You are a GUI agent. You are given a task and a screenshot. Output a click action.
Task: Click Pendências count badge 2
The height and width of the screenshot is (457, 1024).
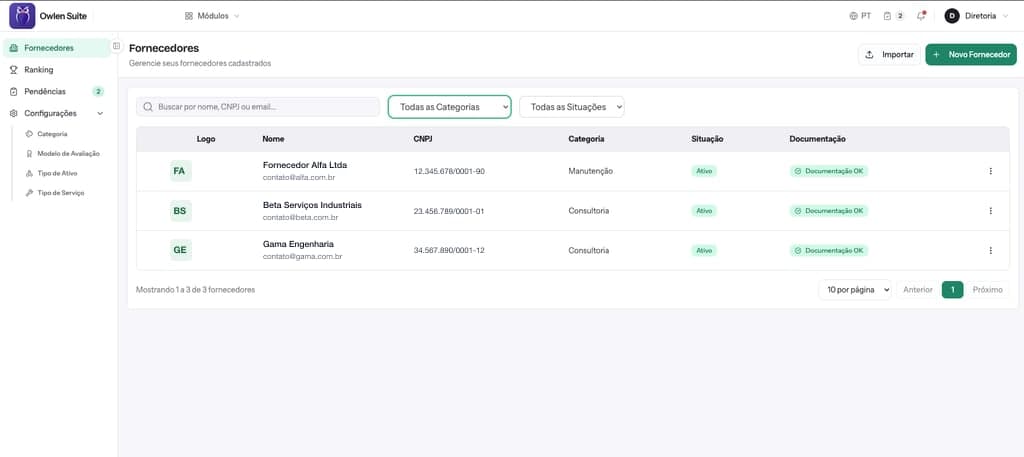point(98,91)
